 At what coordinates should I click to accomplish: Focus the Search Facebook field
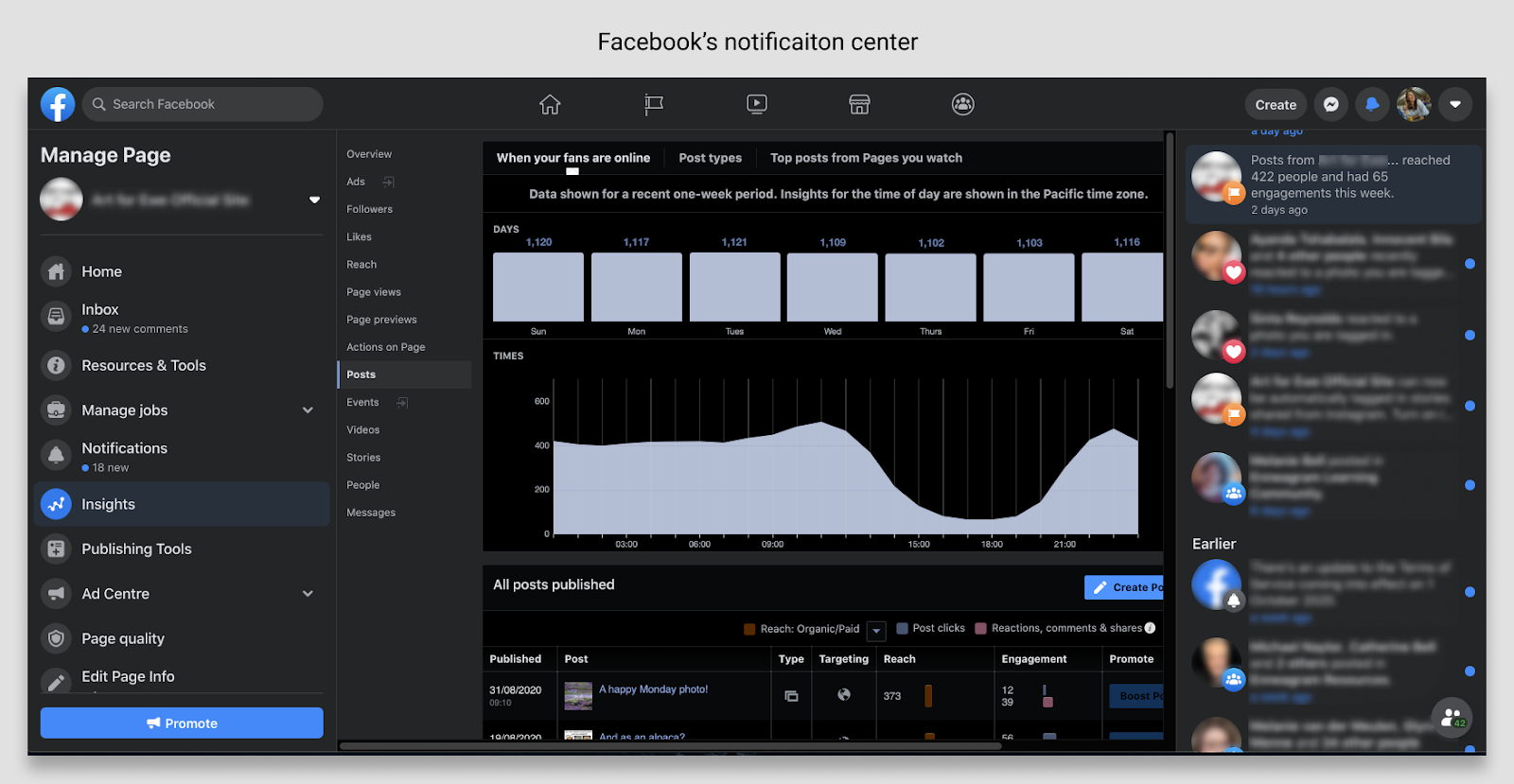(202, 104)
